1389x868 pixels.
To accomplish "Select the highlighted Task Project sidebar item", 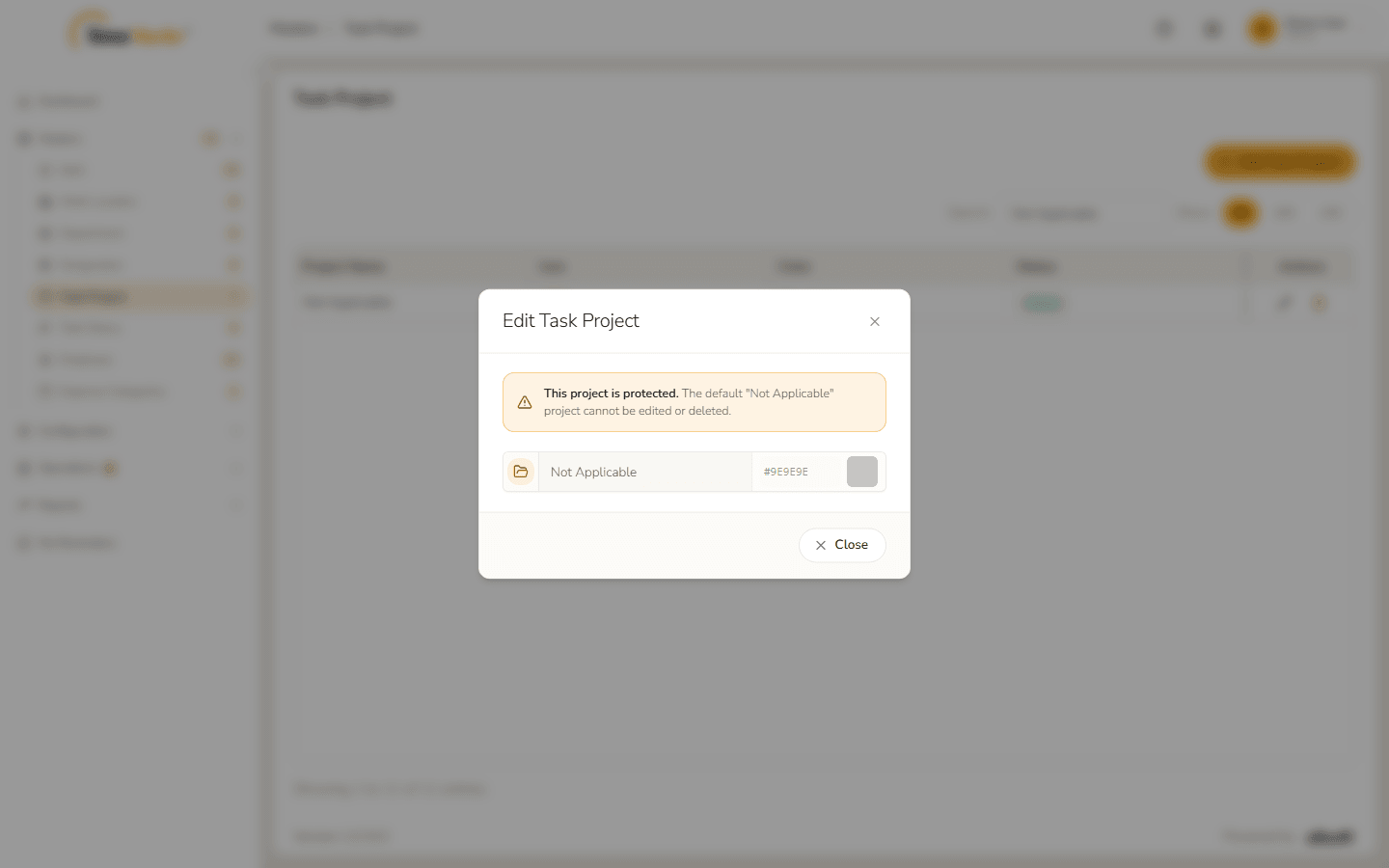I will coord(139,296).
